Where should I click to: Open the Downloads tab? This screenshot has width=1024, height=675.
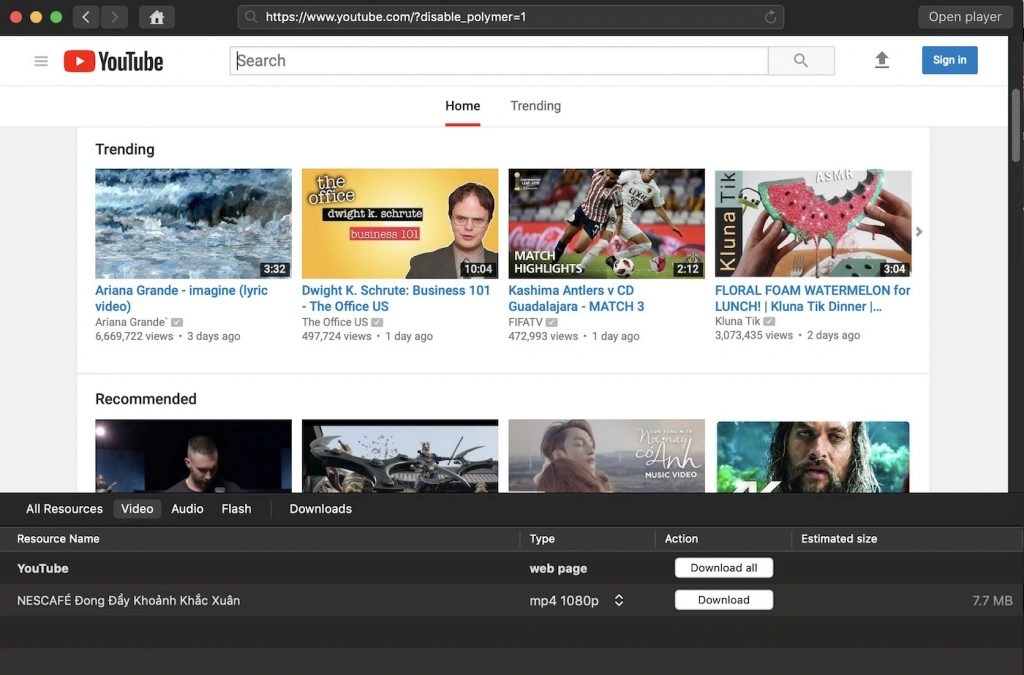pyautogui.click(x=320, y=509)
